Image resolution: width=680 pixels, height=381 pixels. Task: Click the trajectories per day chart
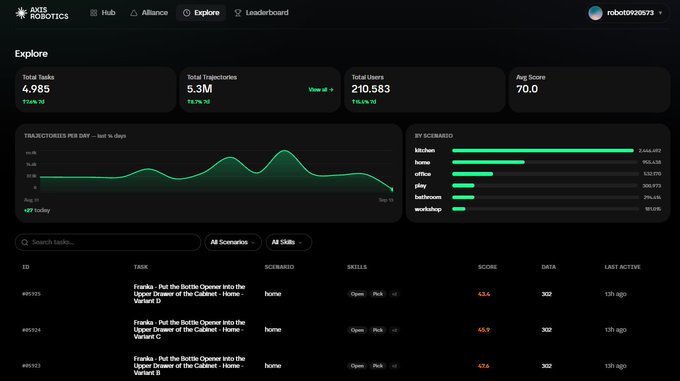click(x=216, y=171)
